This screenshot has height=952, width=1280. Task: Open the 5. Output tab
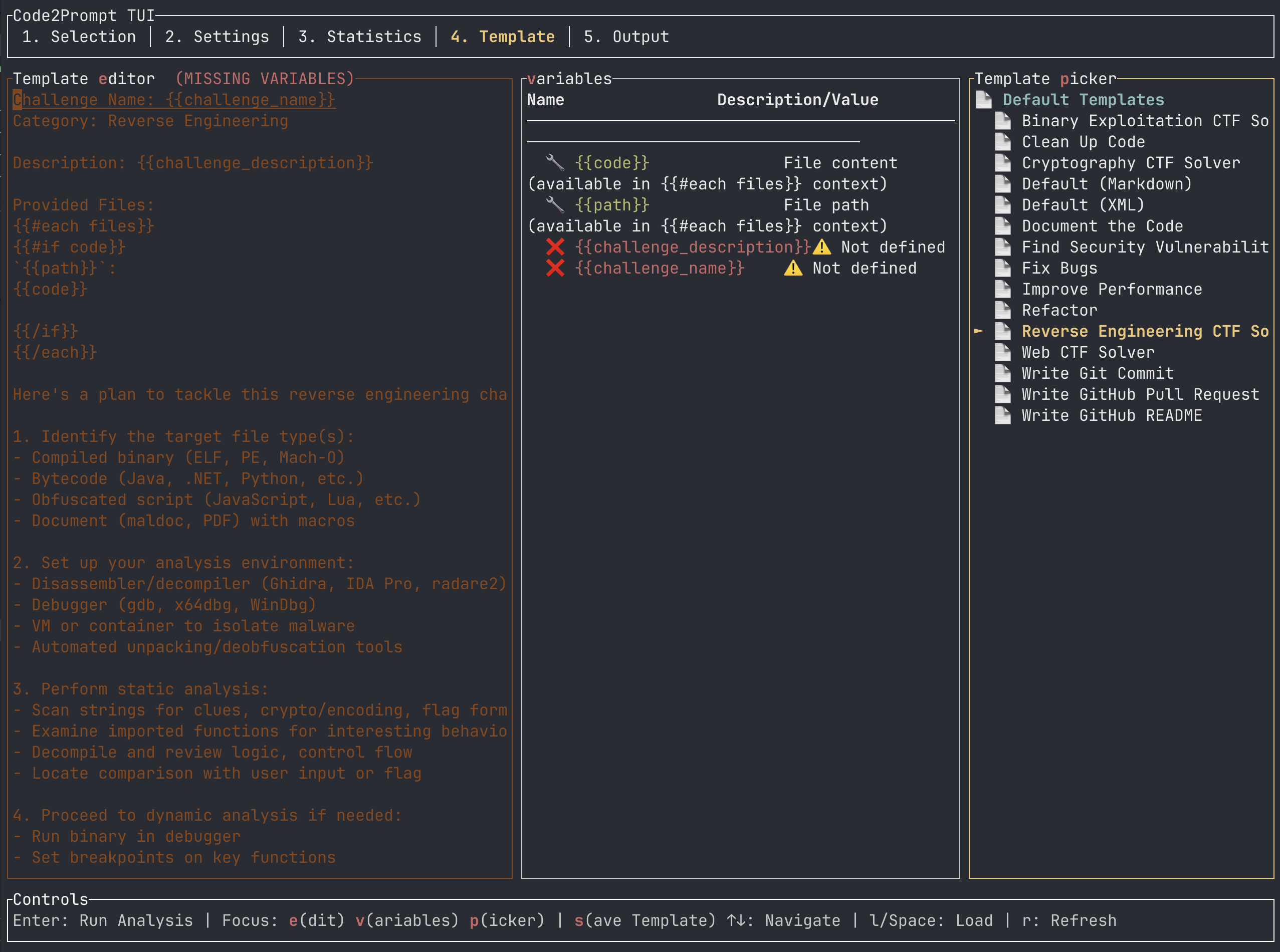626,36
